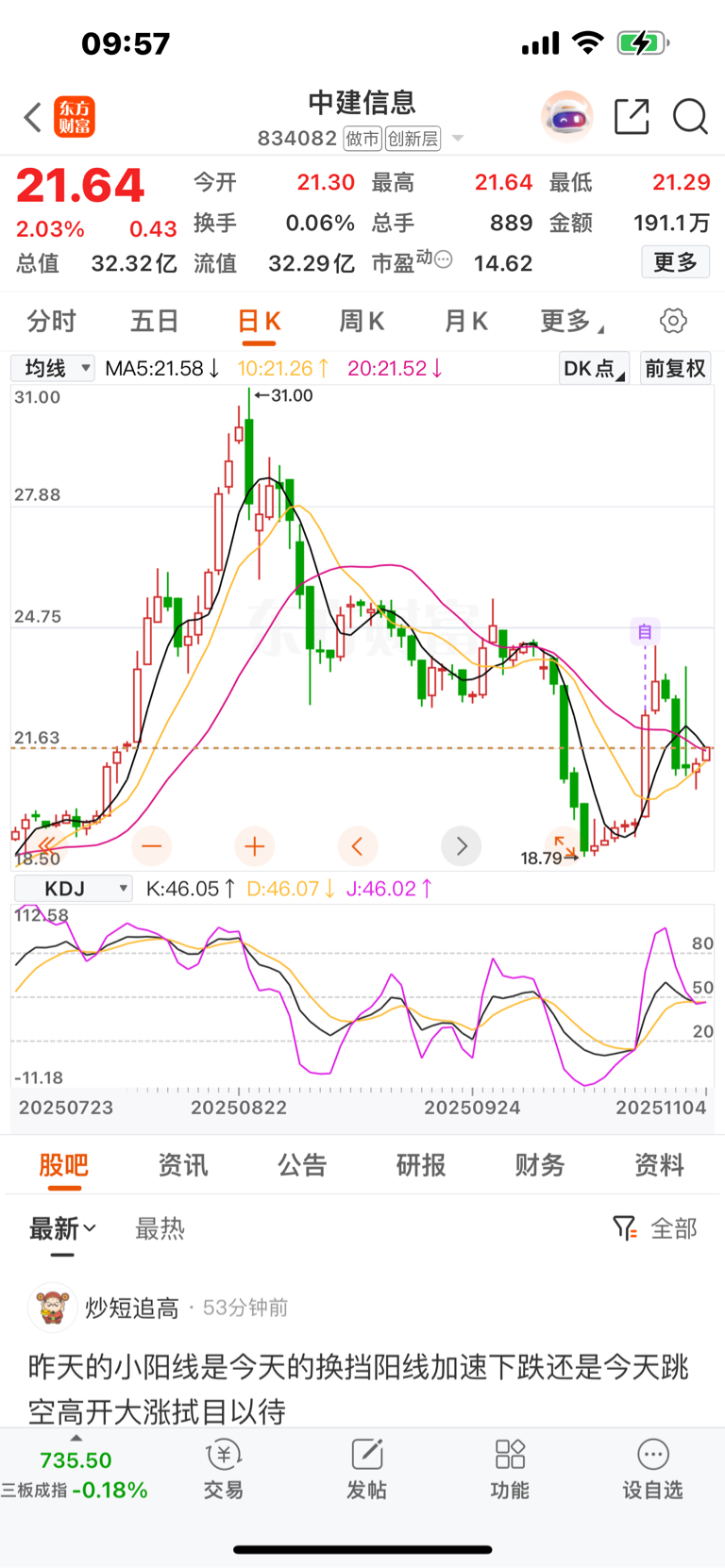Open the 均线 indicator dropdown

point(53,368)
